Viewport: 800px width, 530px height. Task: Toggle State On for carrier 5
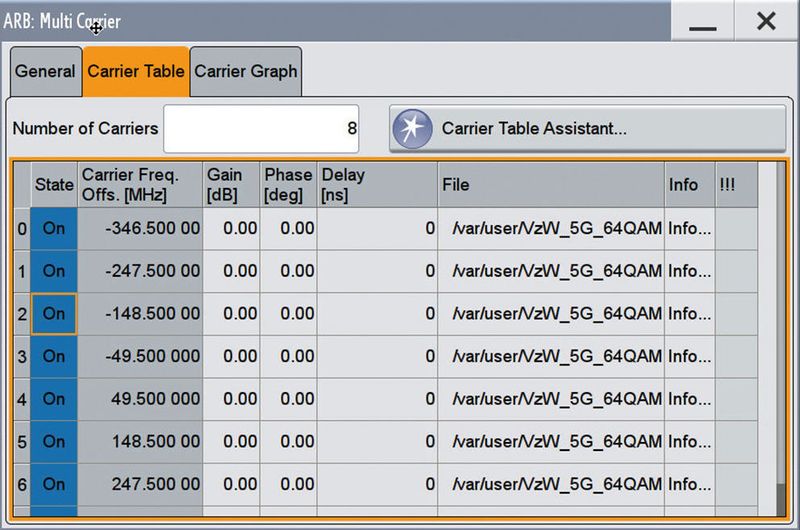pos(54,441)
